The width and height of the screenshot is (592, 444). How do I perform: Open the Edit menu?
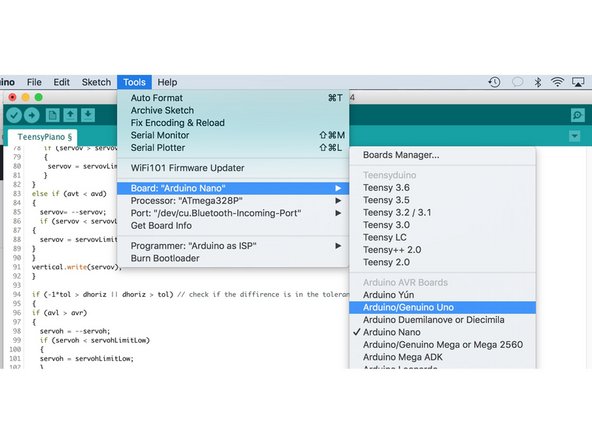tap(62, 82)
